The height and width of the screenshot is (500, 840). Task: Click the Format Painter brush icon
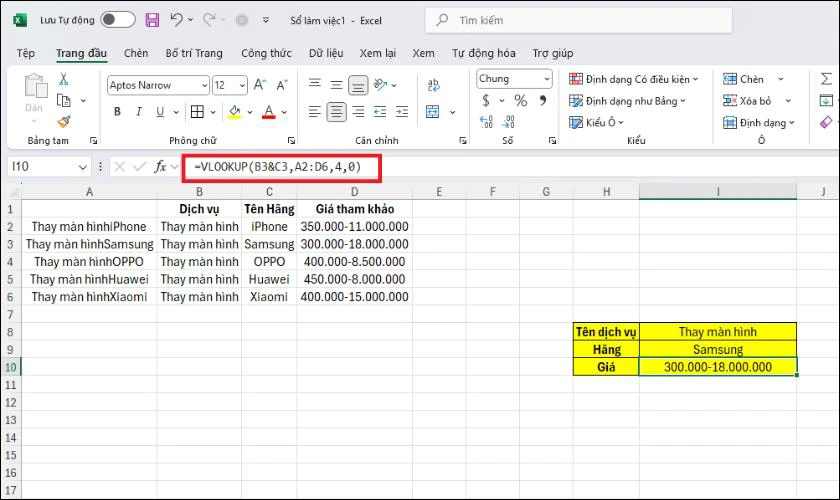64,122
